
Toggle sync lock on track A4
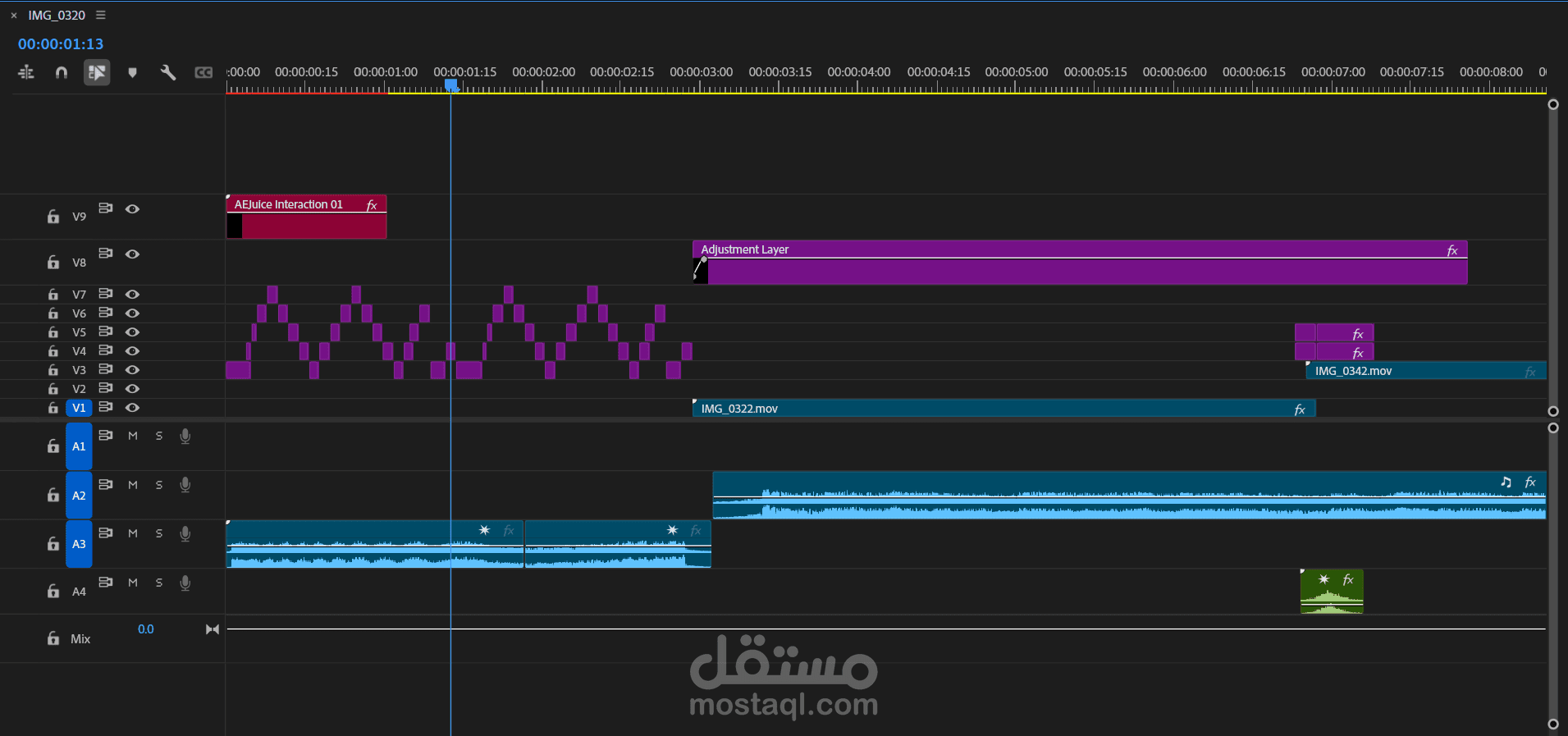(106, 582)
